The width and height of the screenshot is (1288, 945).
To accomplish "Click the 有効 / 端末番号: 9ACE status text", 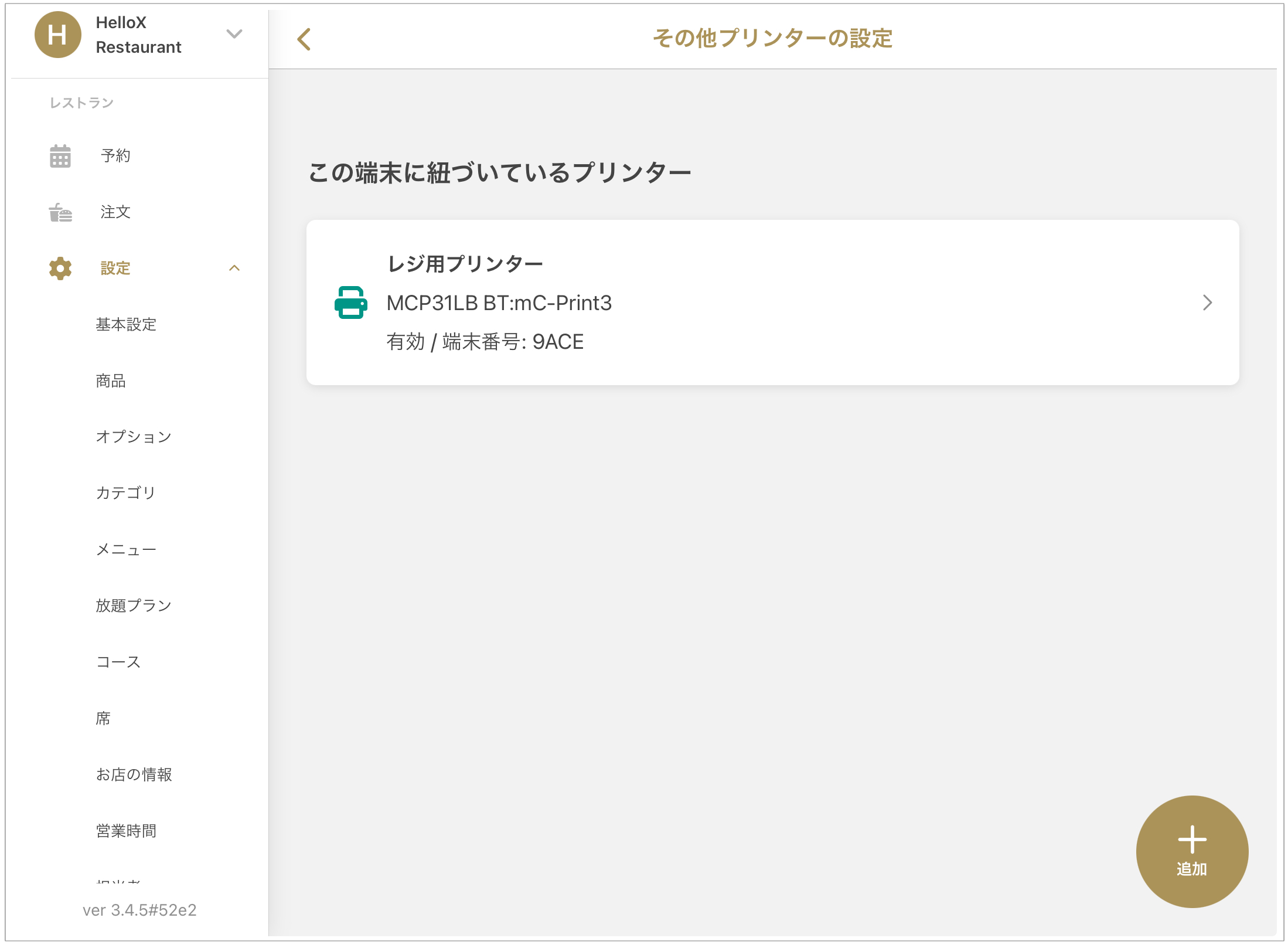I will (485, 341).
